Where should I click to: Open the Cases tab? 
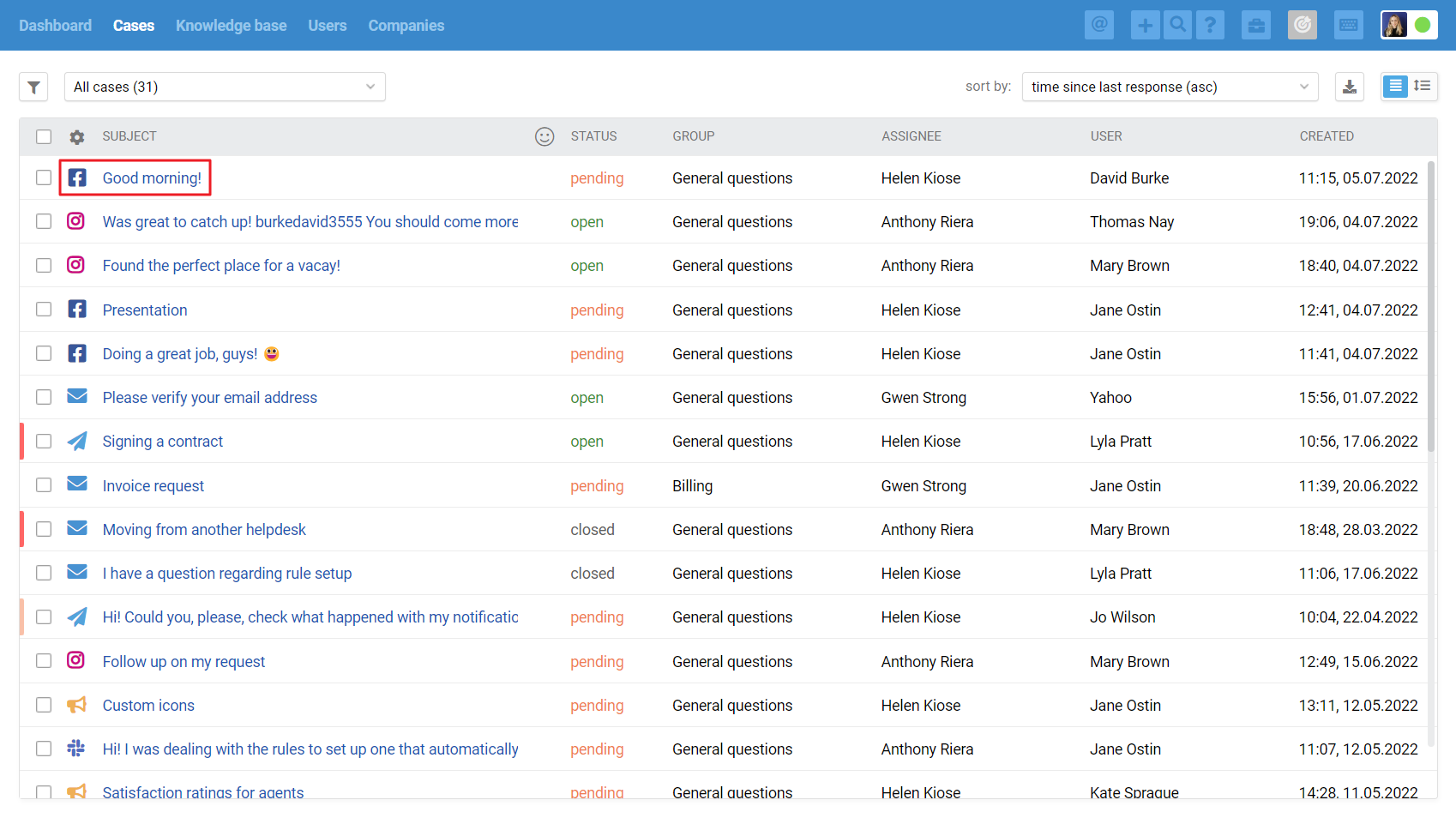tap(134, 26)
